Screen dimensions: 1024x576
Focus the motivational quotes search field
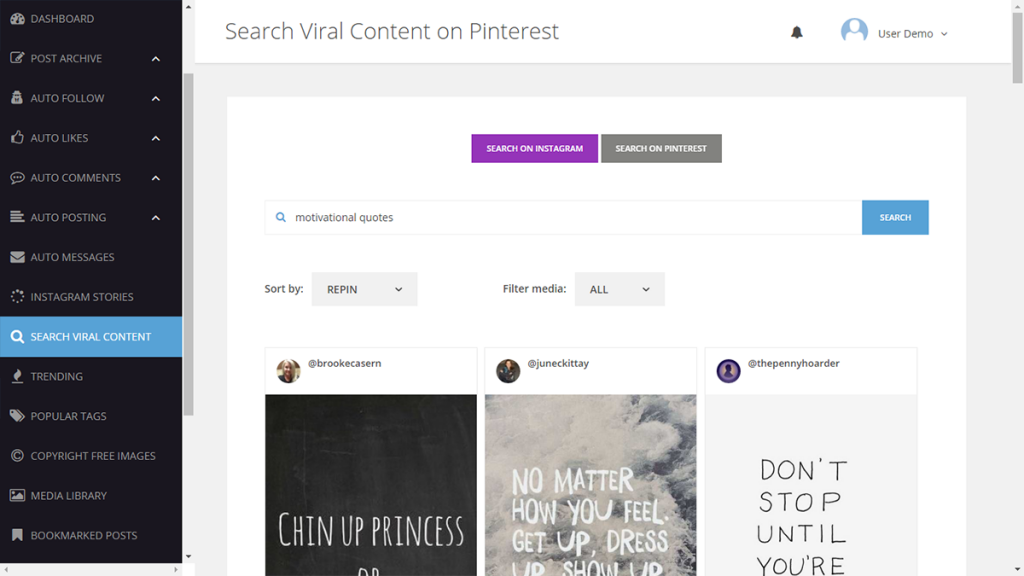tap(570, 217)
